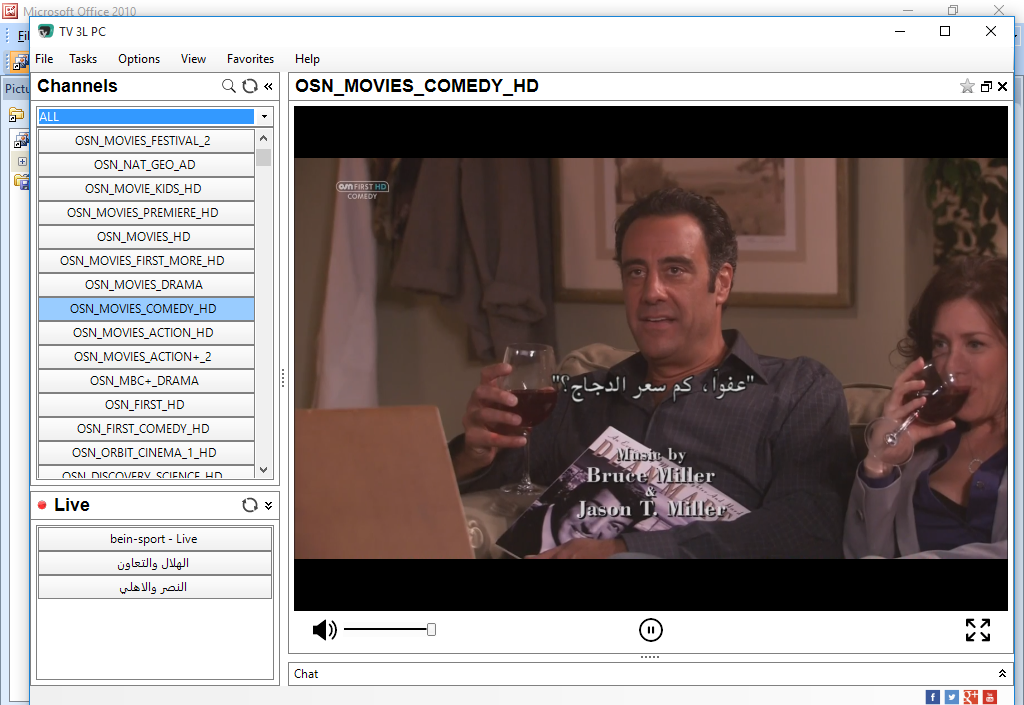1024x705 pixels.
Task: Open the channel search magnifier
Action: [229, 86]
